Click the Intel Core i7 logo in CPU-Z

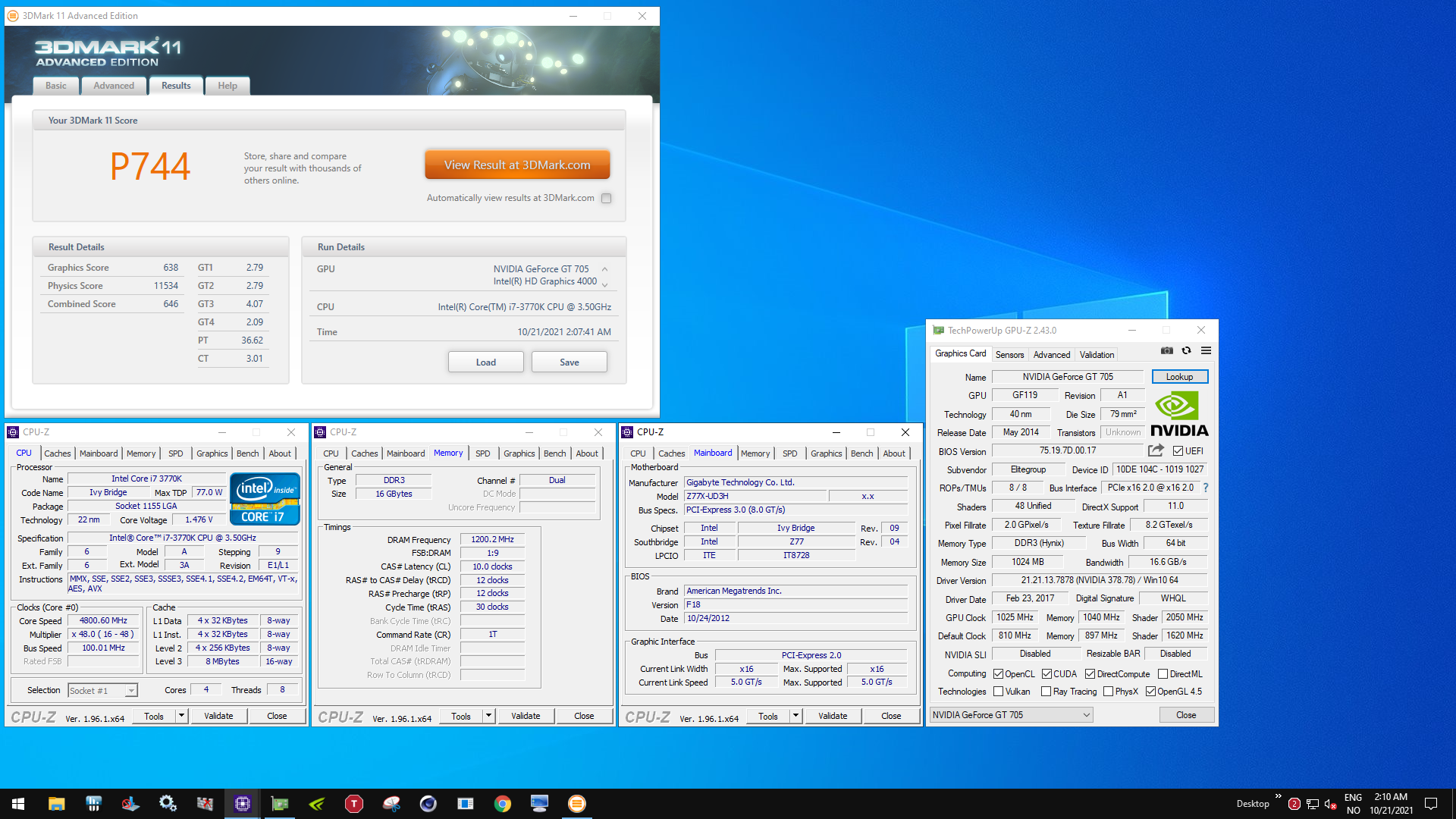pyautogui.click(x=265, y=499)
